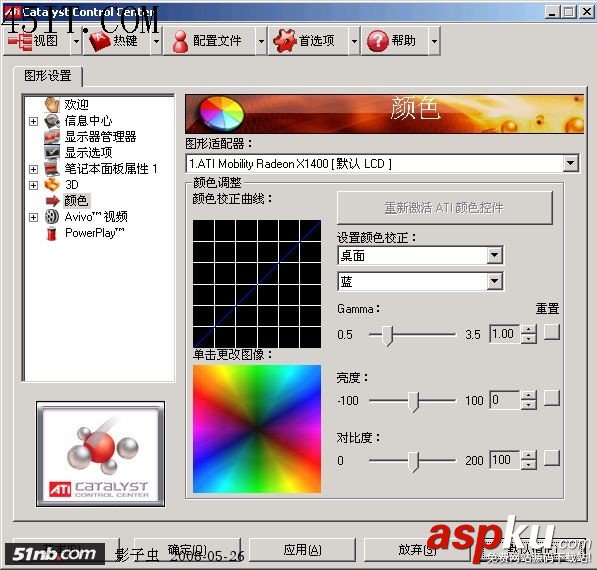Increase 亮度 with the up spinner
Viewport: 597px width, 570px height.
[528, 395]
